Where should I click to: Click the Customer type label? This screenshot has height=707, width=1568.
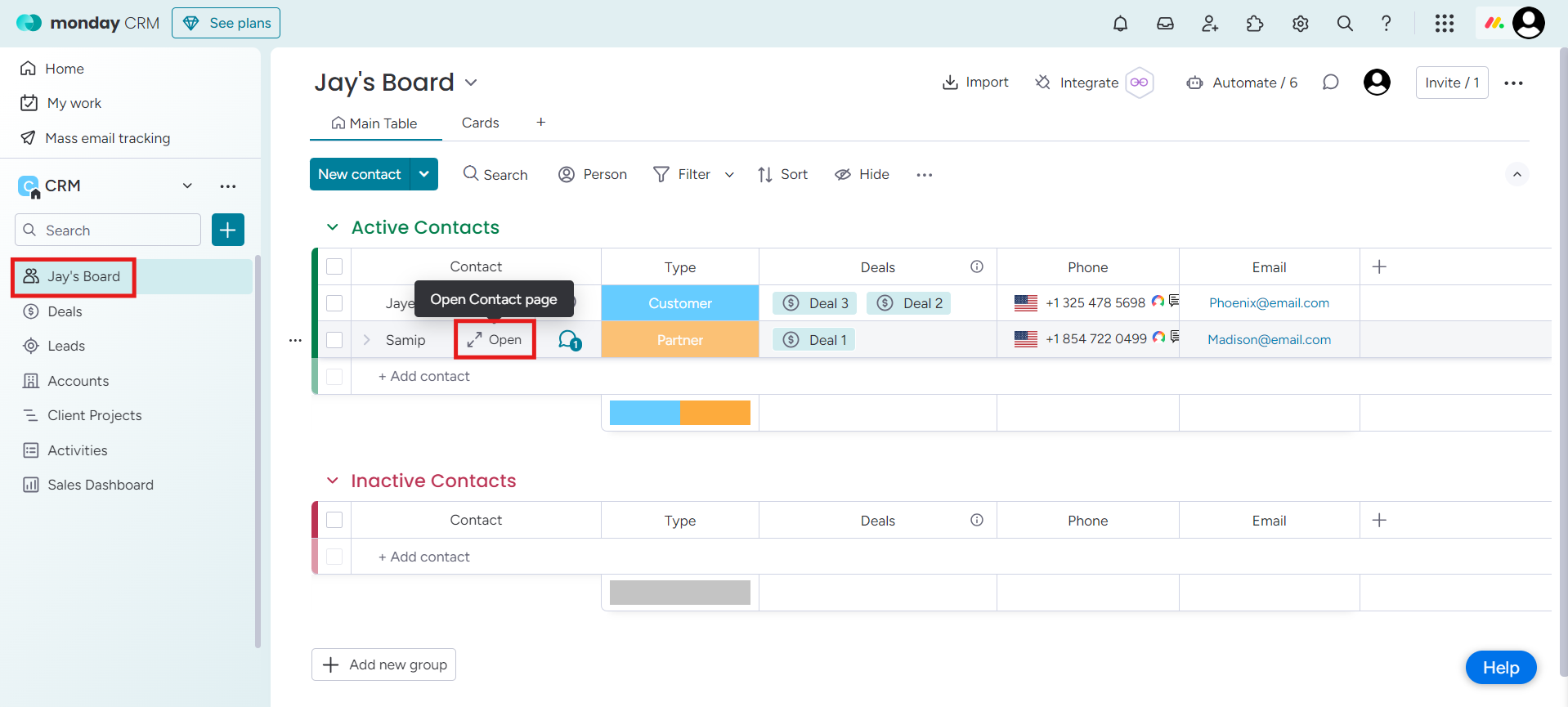(680, 303)
